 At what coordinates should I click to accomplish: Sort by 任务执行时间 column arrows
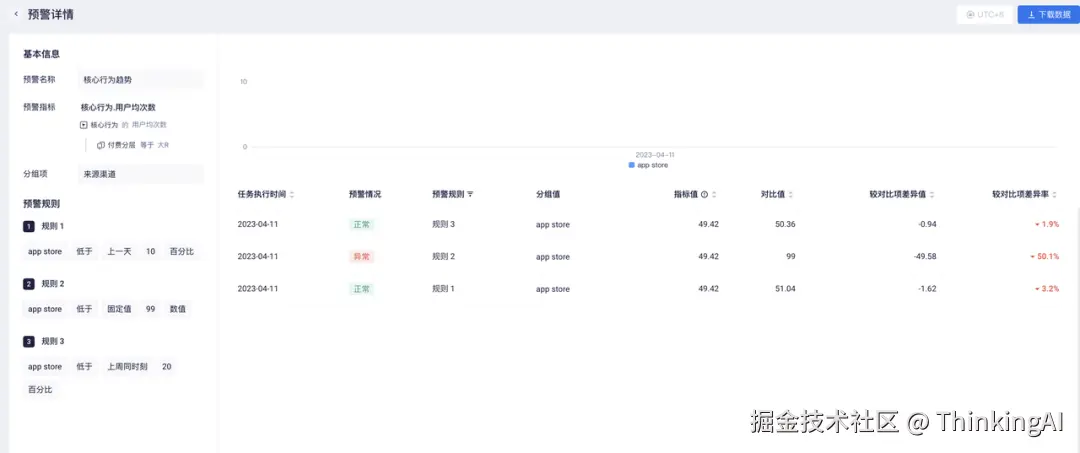(292, 195)
